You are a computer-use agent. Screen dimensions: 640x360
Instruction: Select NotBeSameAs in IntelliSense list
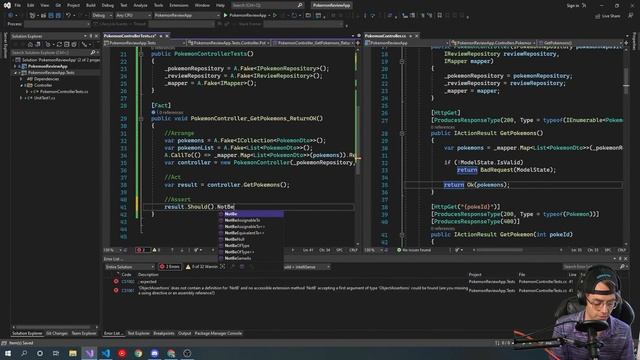click(x=251, y=258)
